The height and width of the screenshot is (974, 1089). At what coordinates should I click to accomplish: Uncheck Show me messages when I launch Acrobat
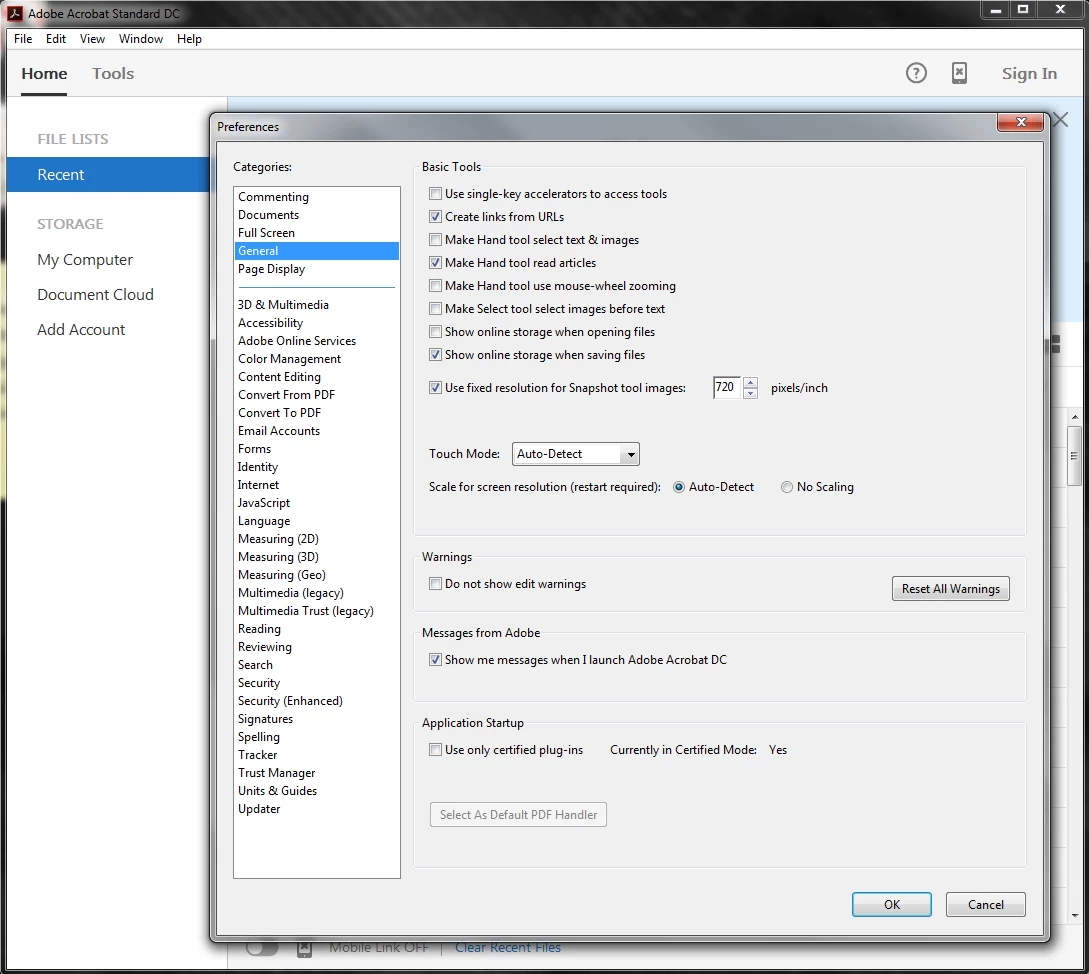[x=435, y=660]
